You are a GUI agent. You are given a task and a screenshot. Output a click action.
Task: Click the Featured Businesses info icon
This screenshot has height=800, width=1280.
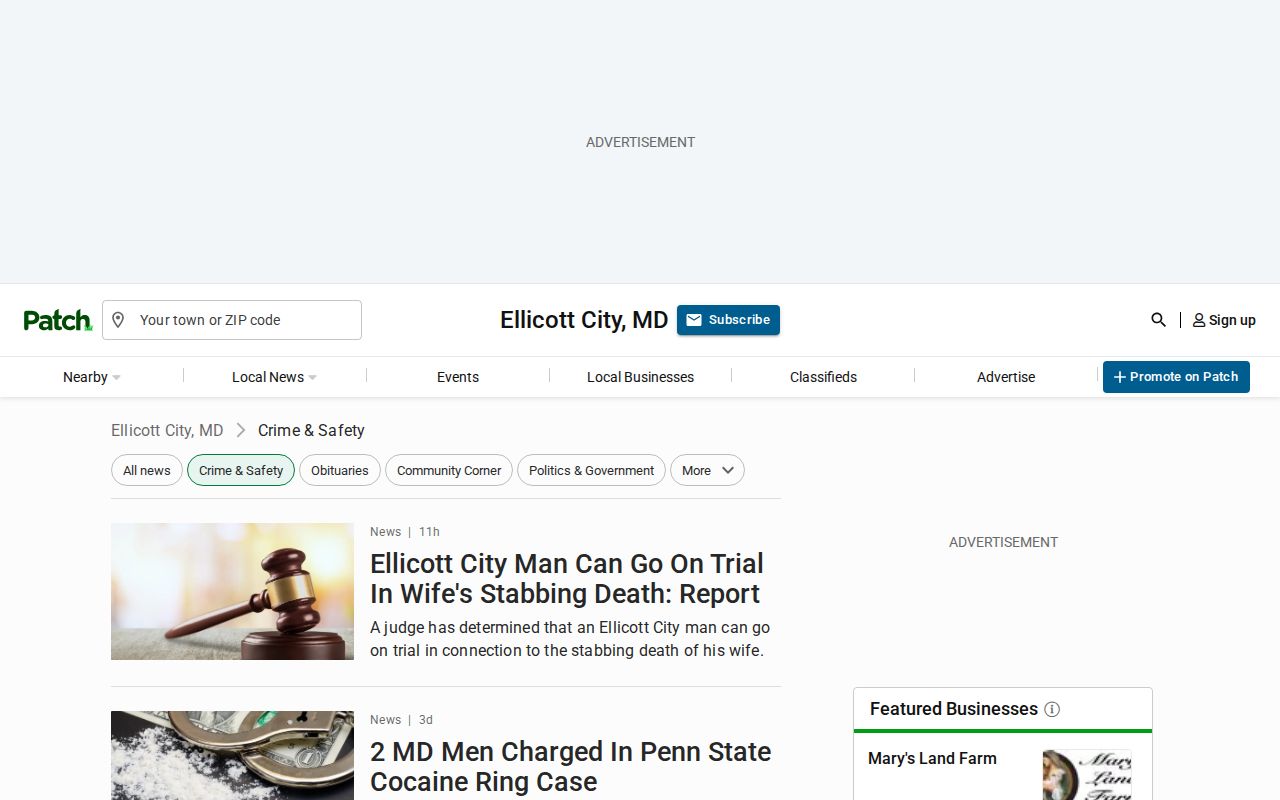[1052, 709]
